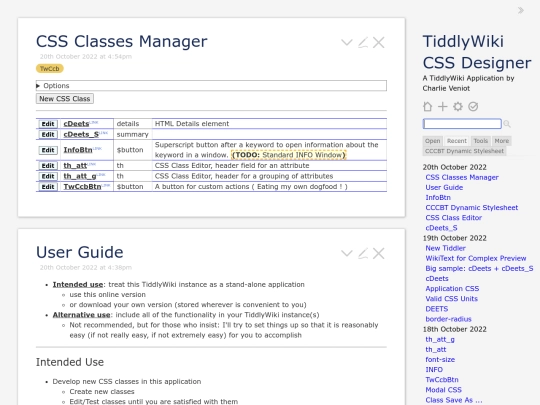
Task: Click the 'summary' element cell
Action: coord(133,134)
